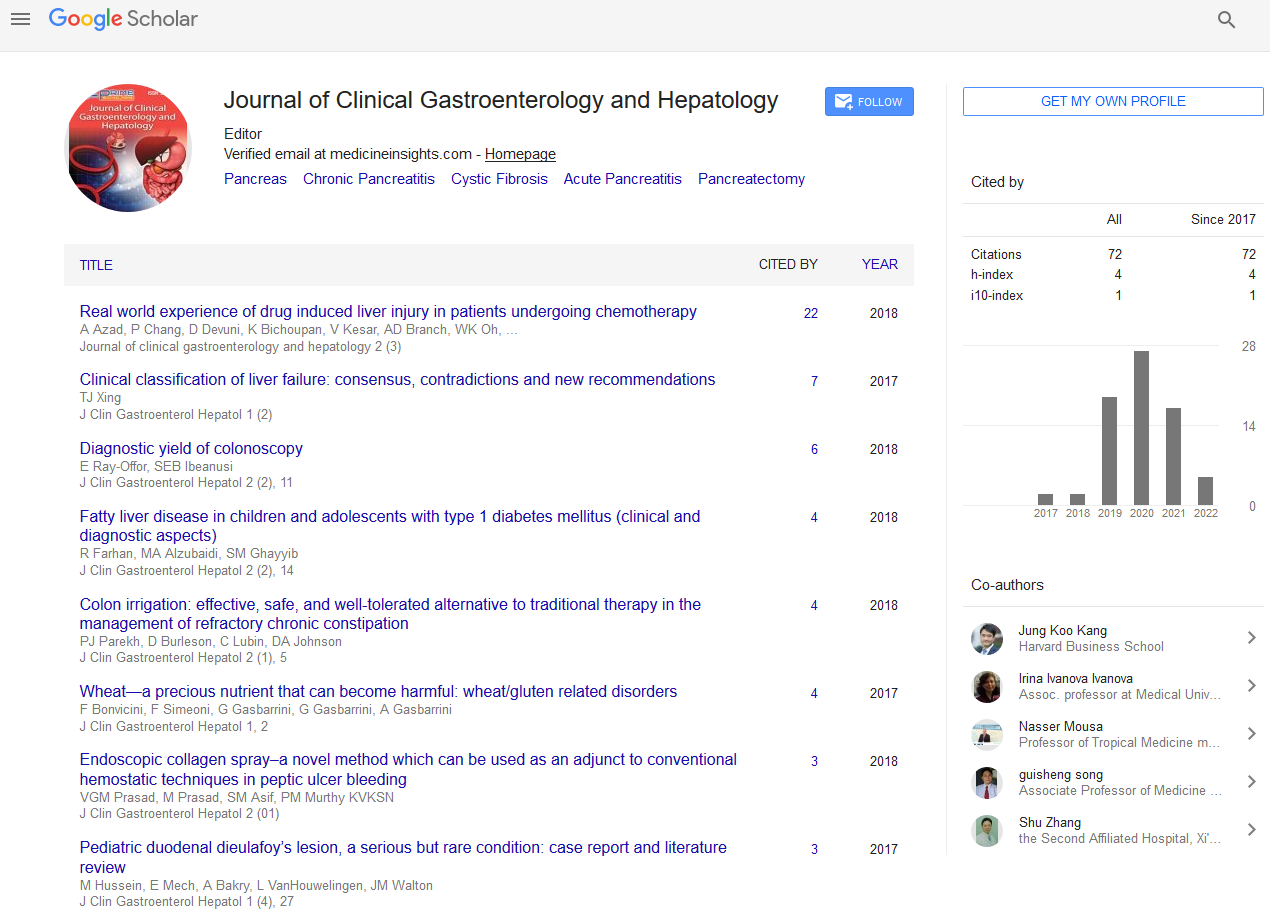Click the Google Scholar logo

[x=123, y=19]
